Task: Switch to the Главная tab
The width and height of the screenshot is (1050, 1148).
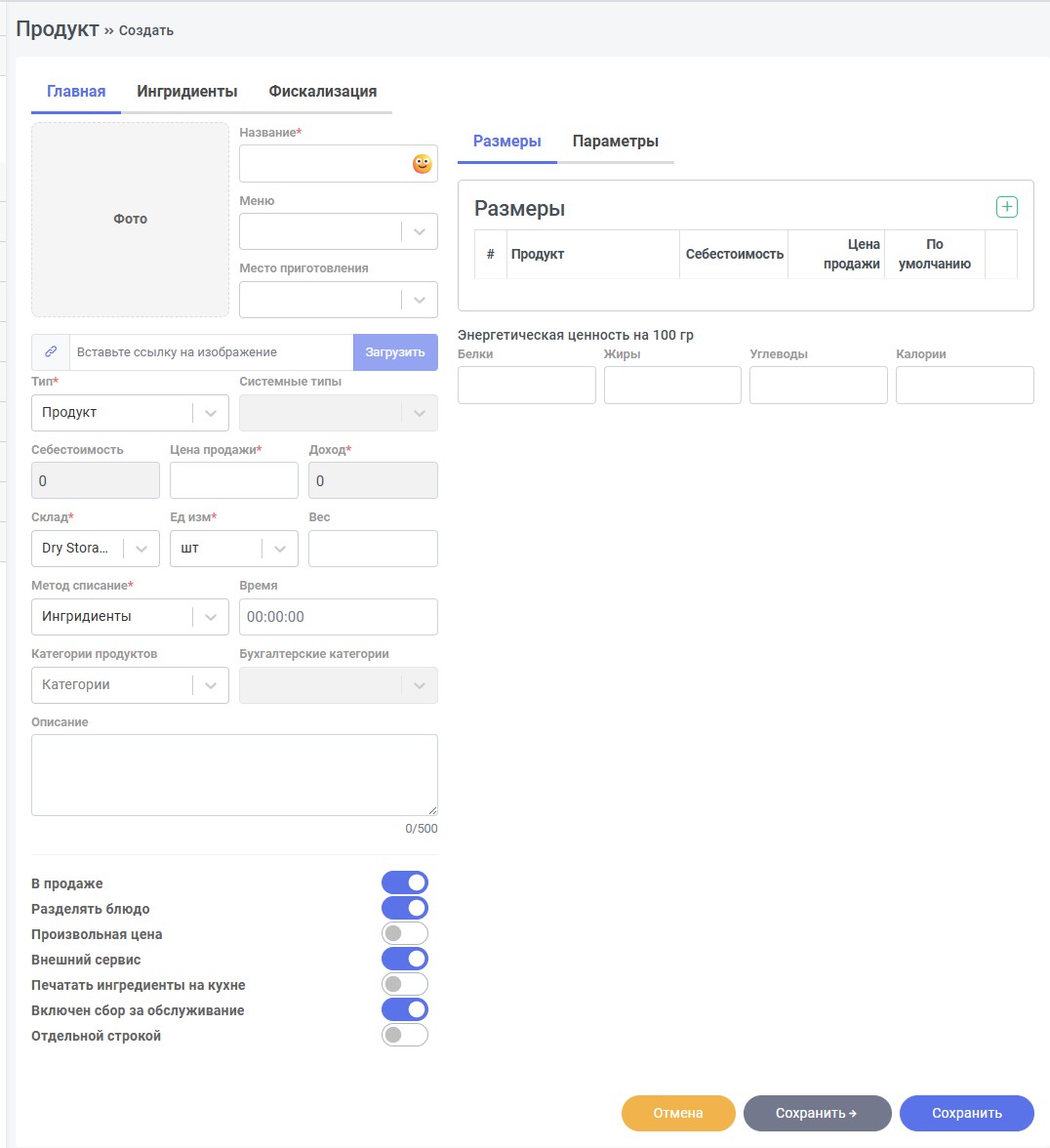Action: click(76, 92)
